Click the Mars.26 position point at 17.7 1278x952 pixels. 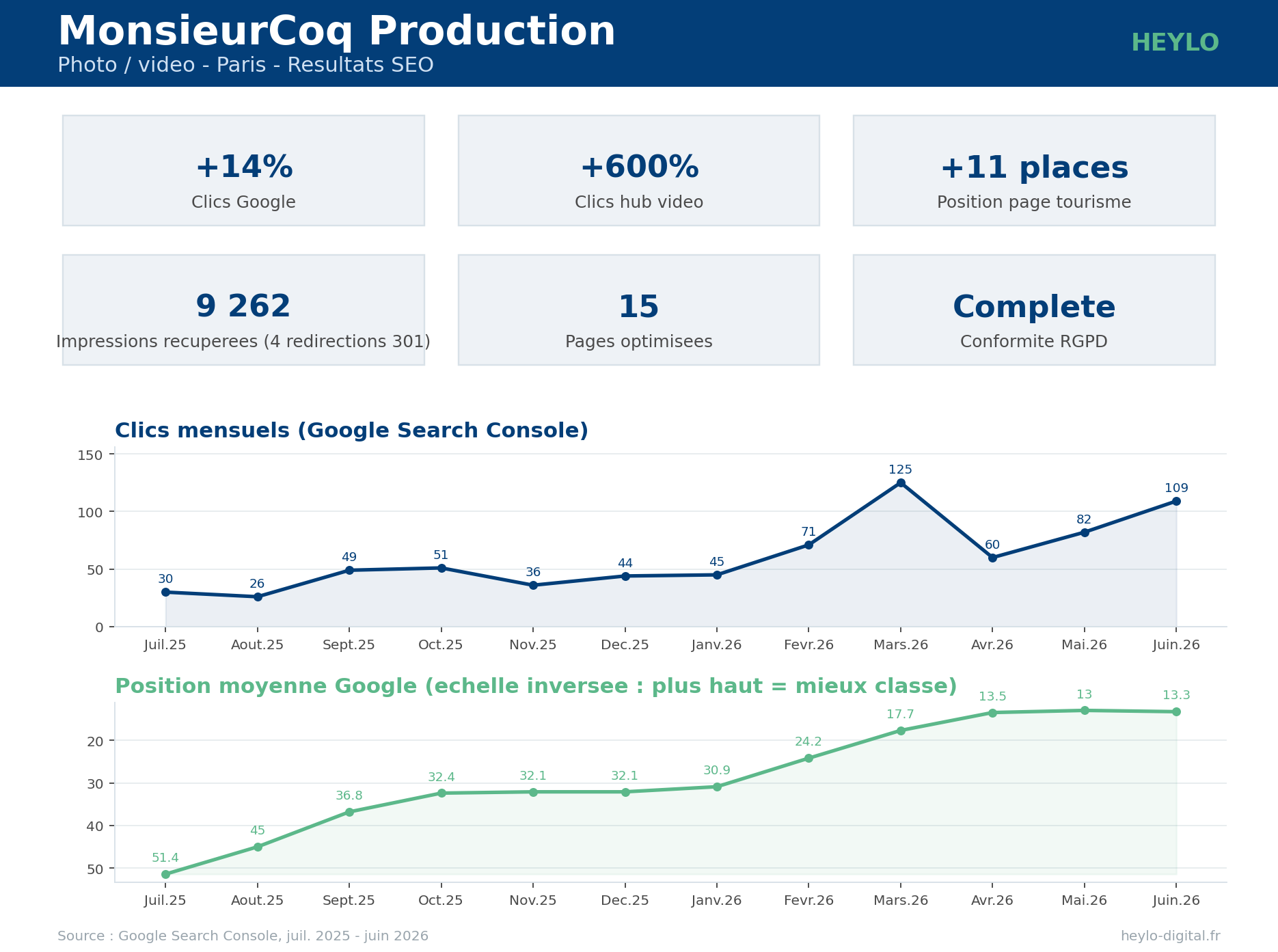[x=901, y=731]
